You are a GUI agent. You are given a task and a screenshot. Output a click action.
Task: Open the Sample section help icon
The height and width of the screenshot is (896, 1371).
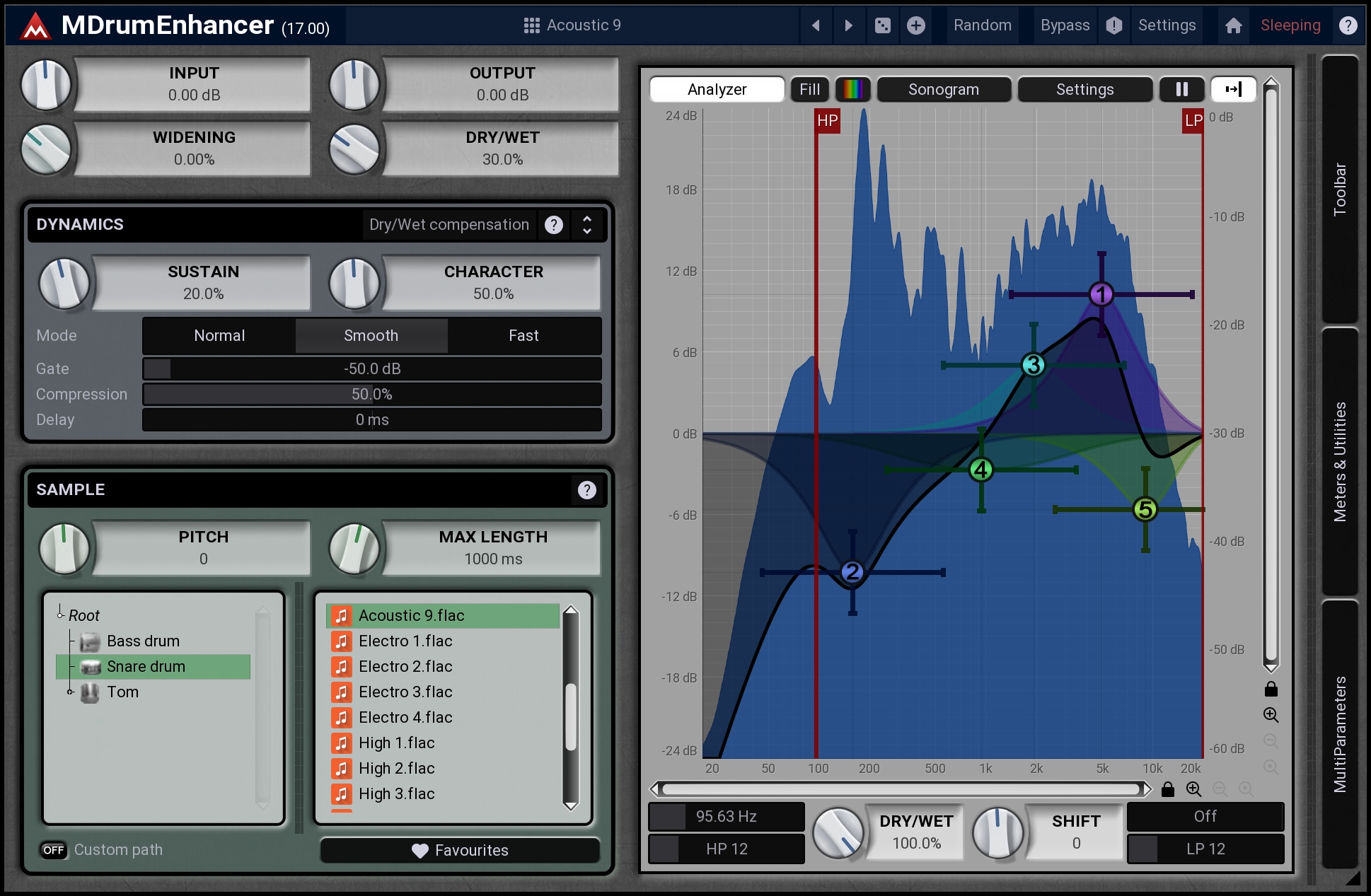(586, 490)
